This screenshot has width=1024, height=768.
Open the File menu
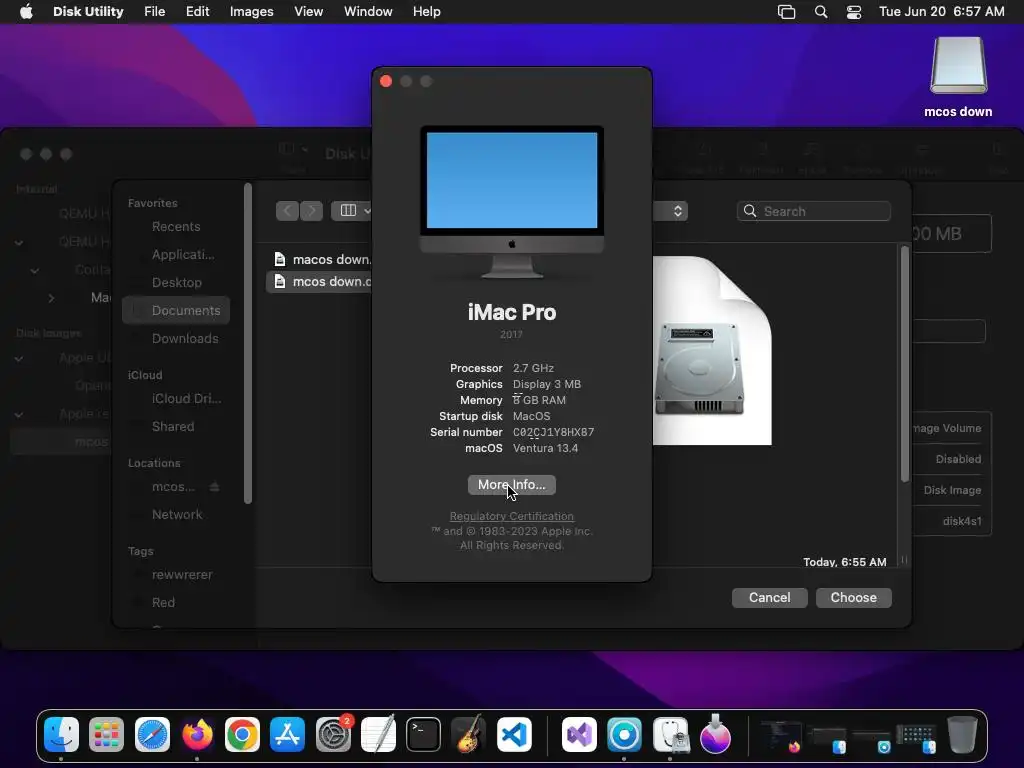pyautogui.click(x=154, y=12)
